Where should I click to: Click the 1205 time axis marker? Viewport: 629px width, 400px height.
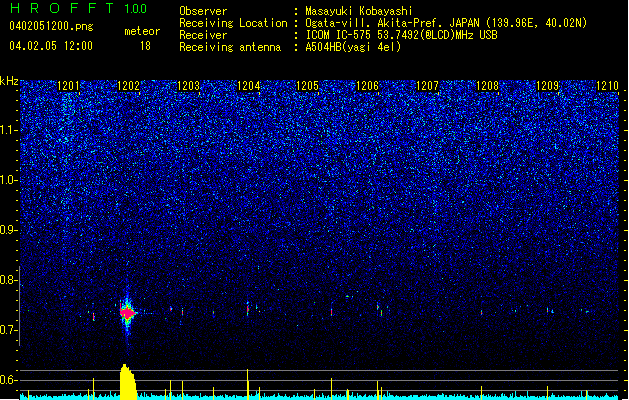307,86
